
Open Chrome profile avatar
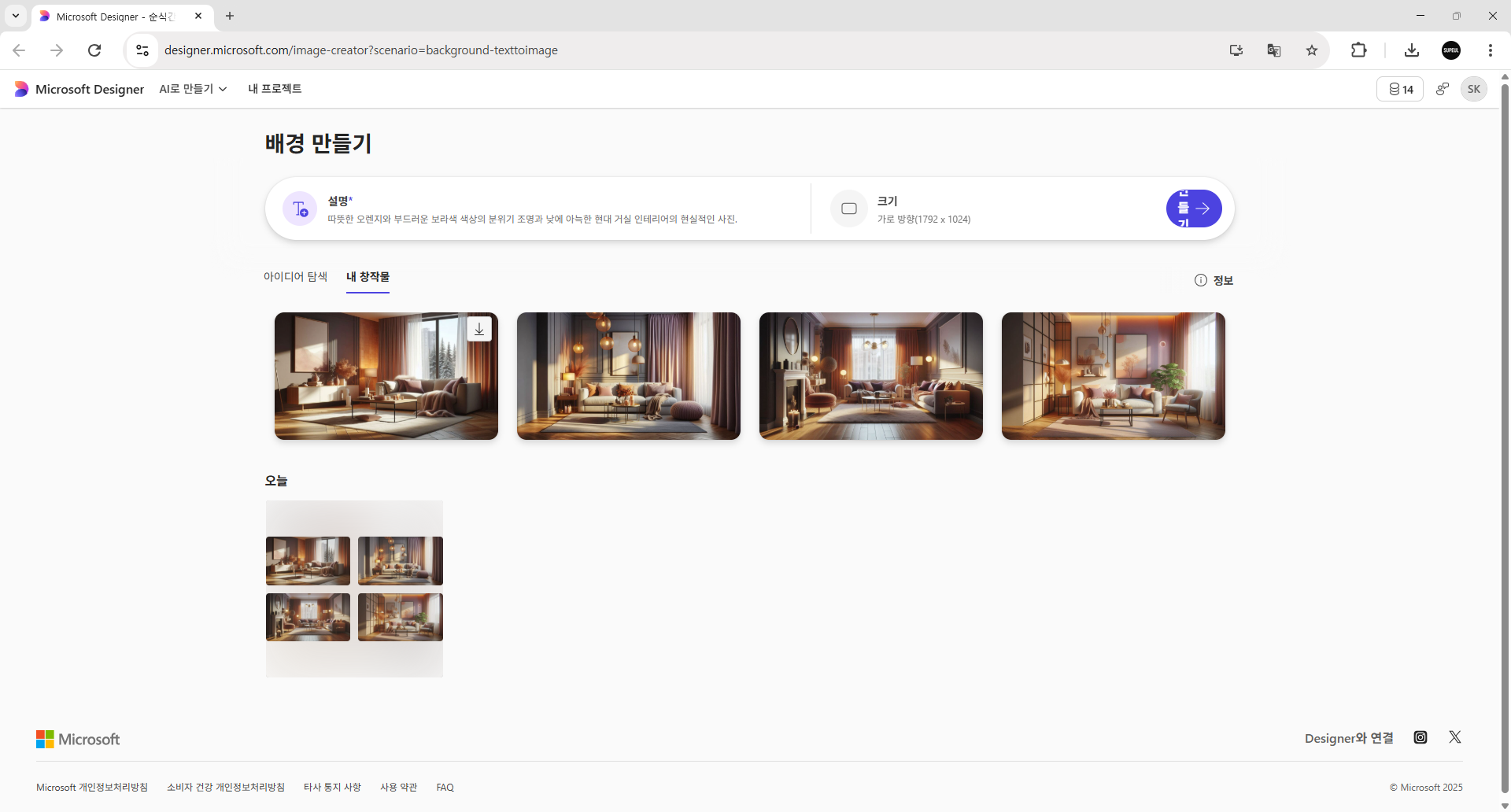[x=1451, y=50]
